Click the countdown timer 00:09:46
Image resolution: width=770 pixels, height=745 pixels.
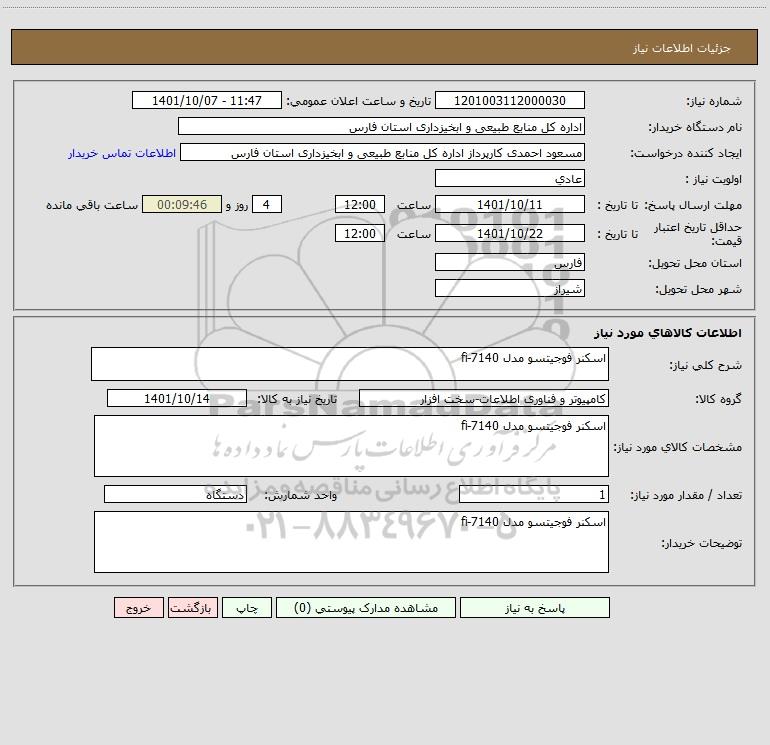tap(182, 205)
